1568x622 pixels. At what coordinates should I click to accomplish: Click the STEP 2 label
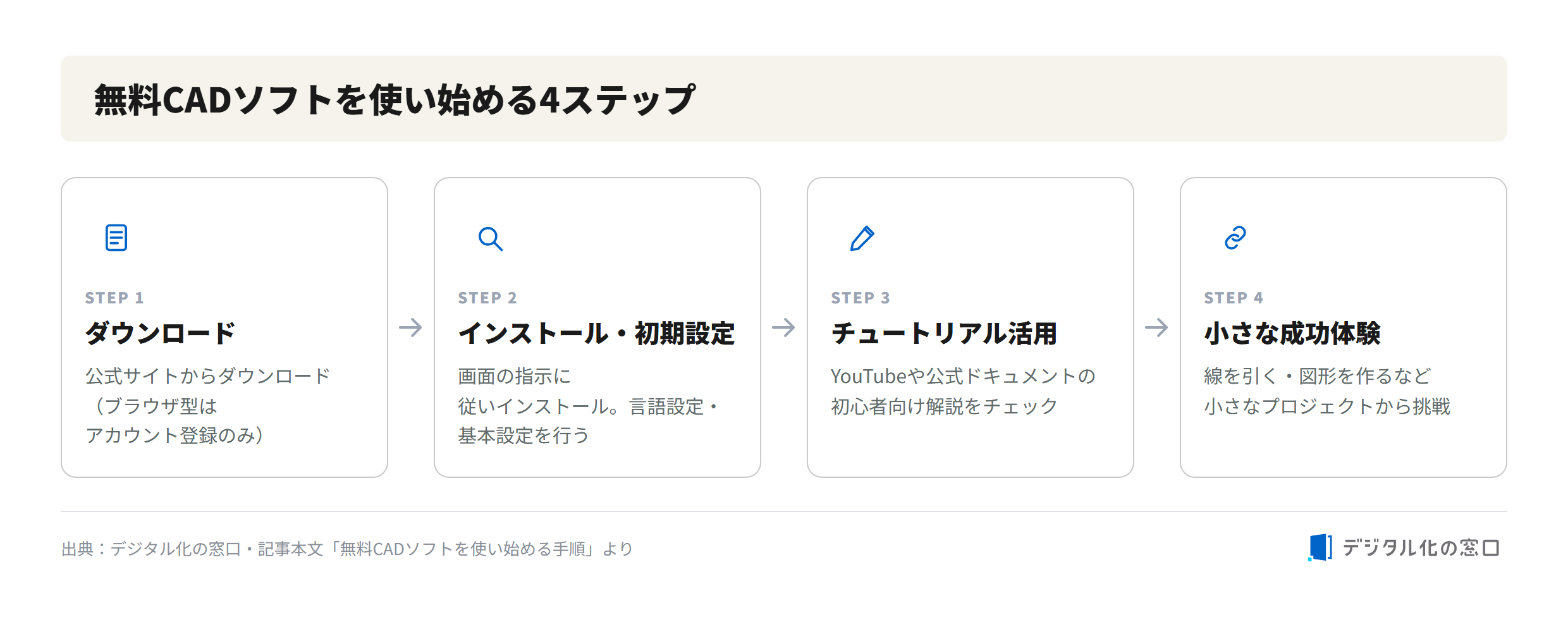[x=487, y=298]
